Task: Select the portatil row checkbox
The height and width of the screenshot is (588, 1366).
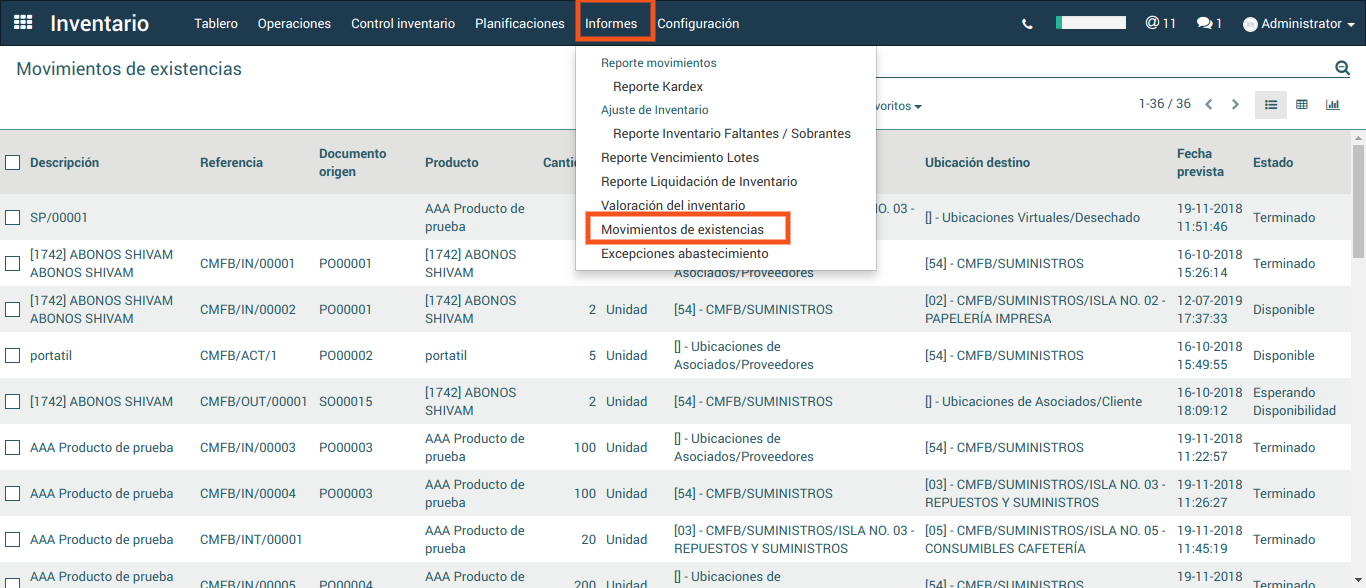Action: click(x=13, y=355)
